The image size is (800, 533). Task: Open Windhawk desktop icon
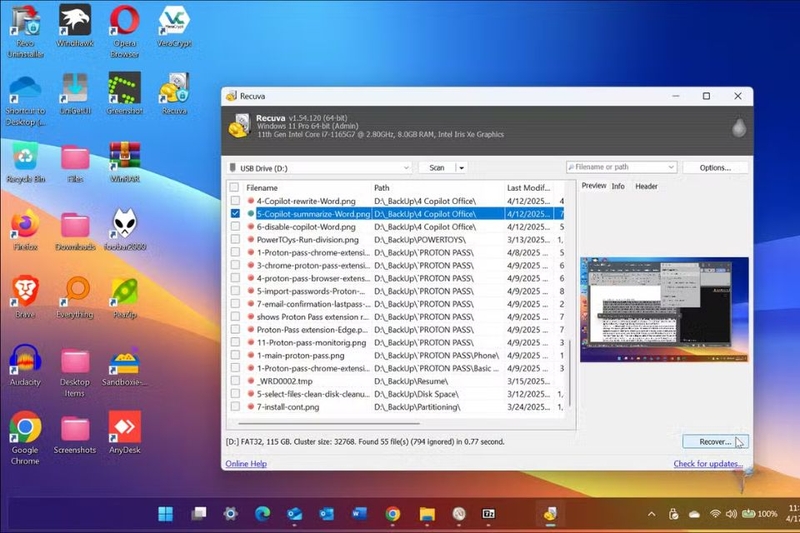(x=75, y=26)
